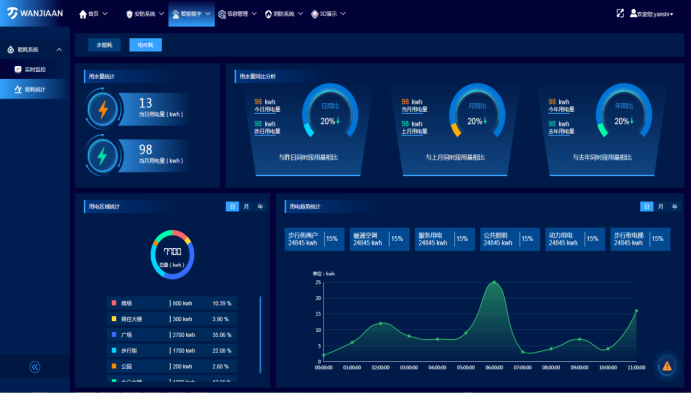Open the yanshi user account dropdown
This screenshot has width=692, height=393.
[651, 14]
